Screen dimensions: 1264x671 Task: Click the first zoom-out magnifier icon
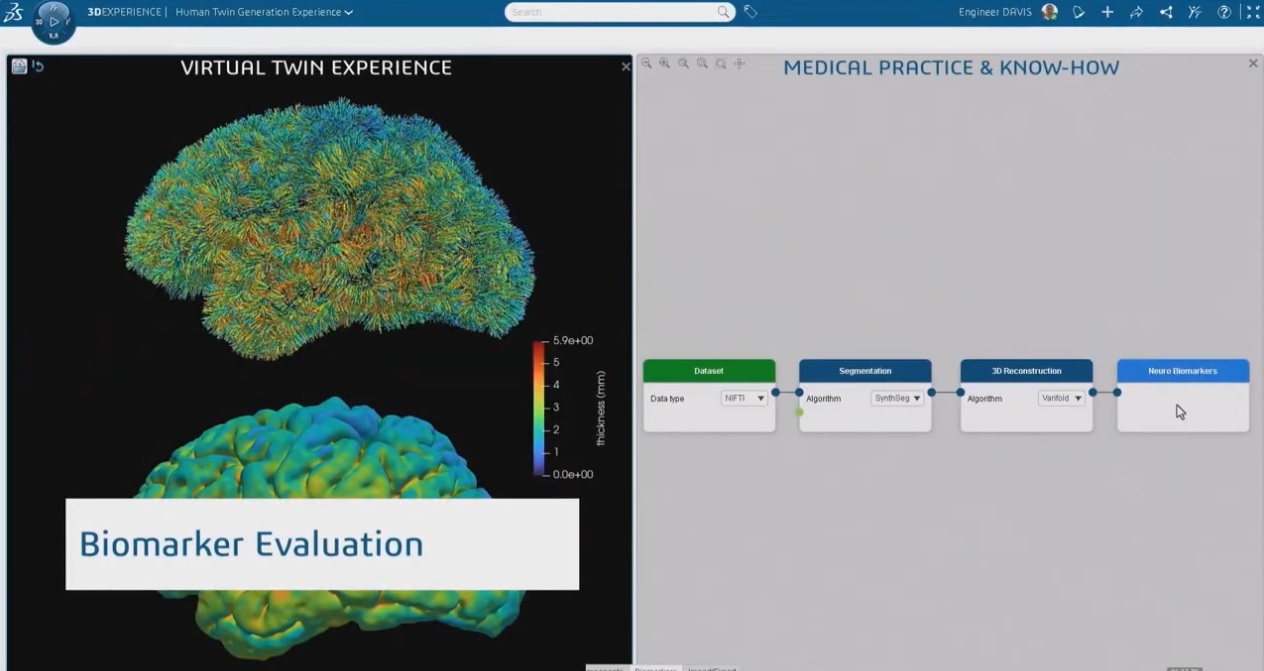[647, 63]
